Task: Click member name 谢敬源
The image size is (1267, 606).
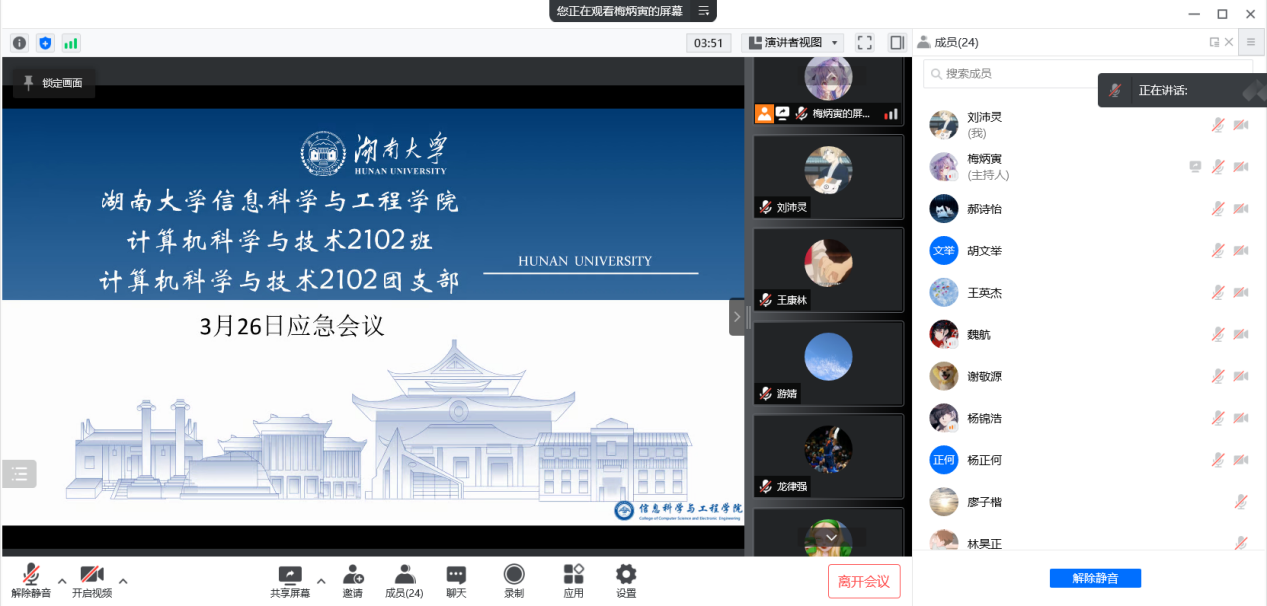Action: tap(984, 376)
